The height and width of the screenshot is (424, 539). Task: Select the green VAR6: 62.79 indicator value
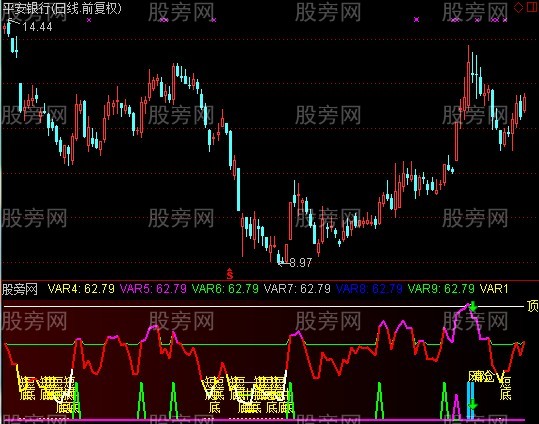[225, 289]
